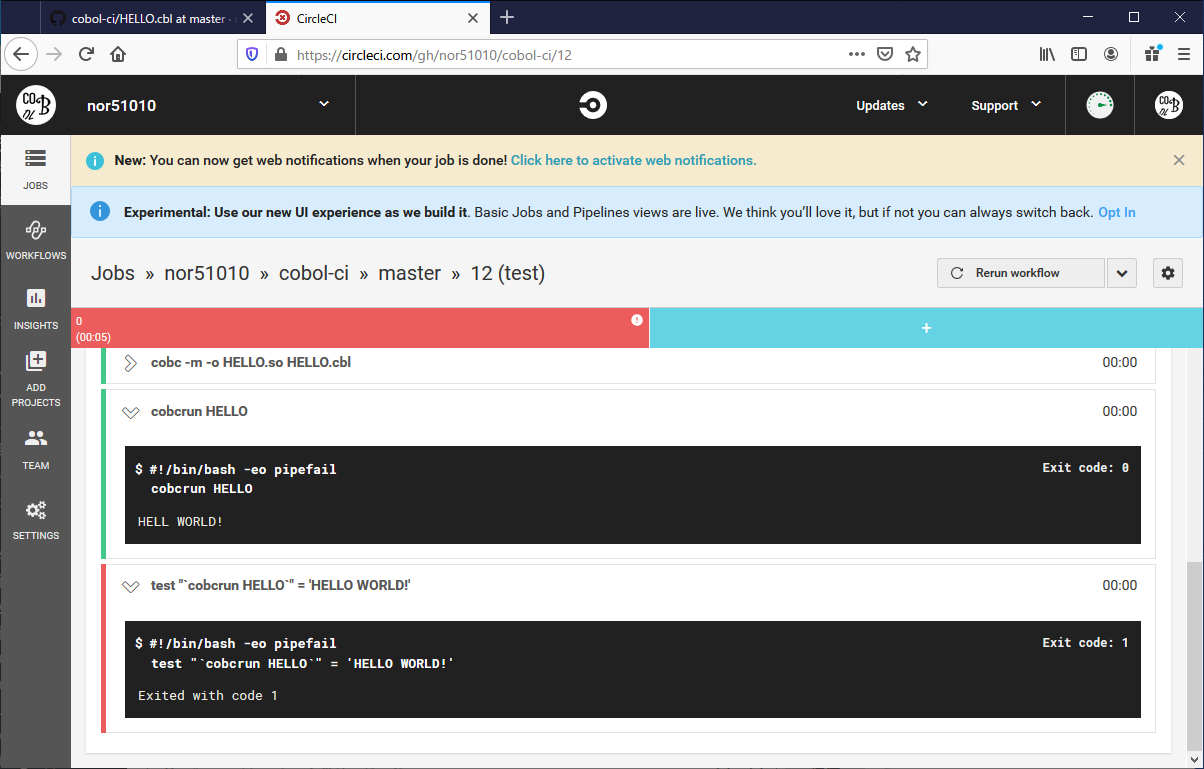1204x769 pixels.
Task: Click Rerun workflow button
Action: (1021, 273)
